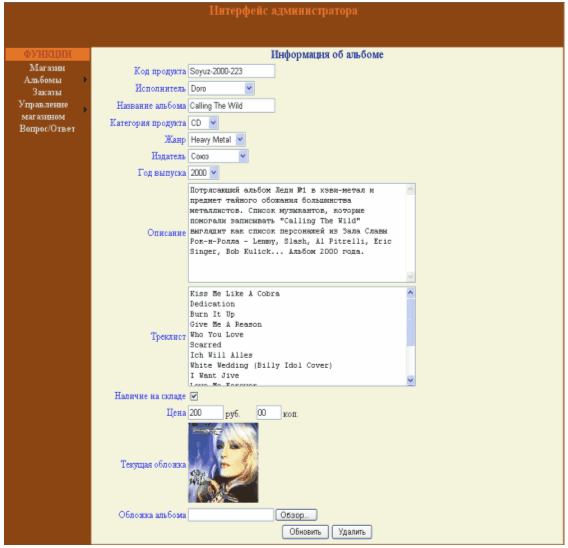Viewport: 568px width, 548px height.
Task: Expand the Альбомы submenu arrow
Action: pos(85,79)
